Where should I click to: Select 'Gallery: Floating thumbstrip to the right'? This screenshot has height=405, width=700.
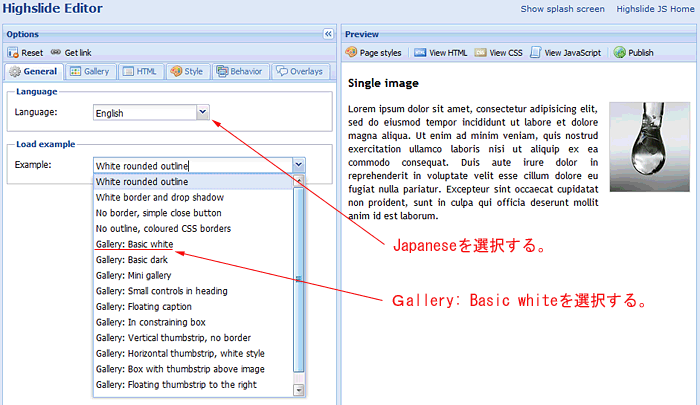(193, 384)
